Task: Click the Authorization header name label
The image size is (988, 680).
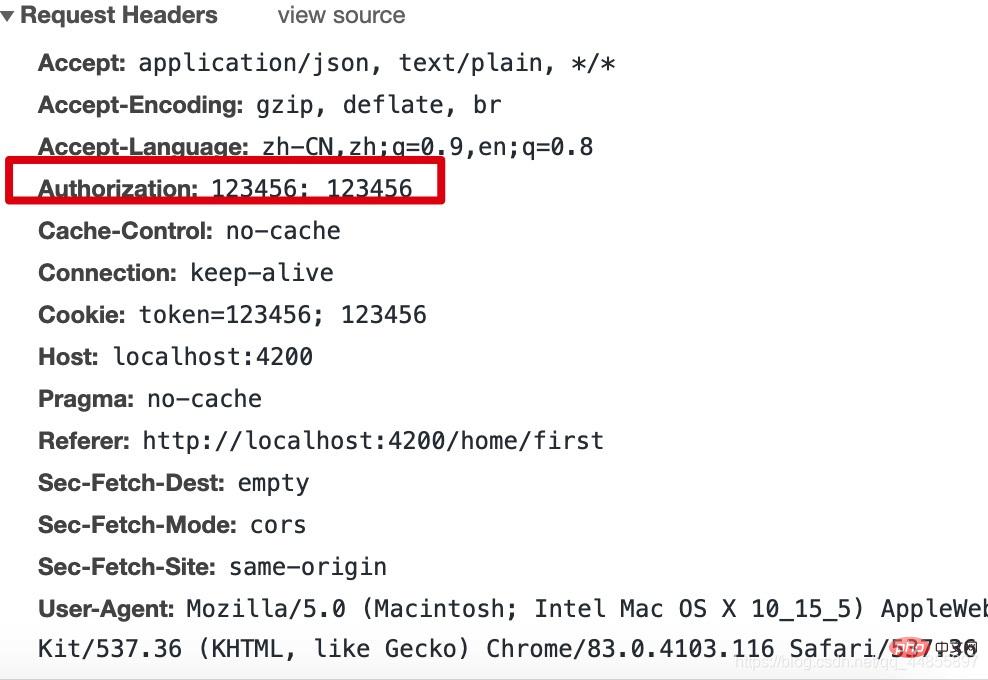Action: tap(118, 188)
